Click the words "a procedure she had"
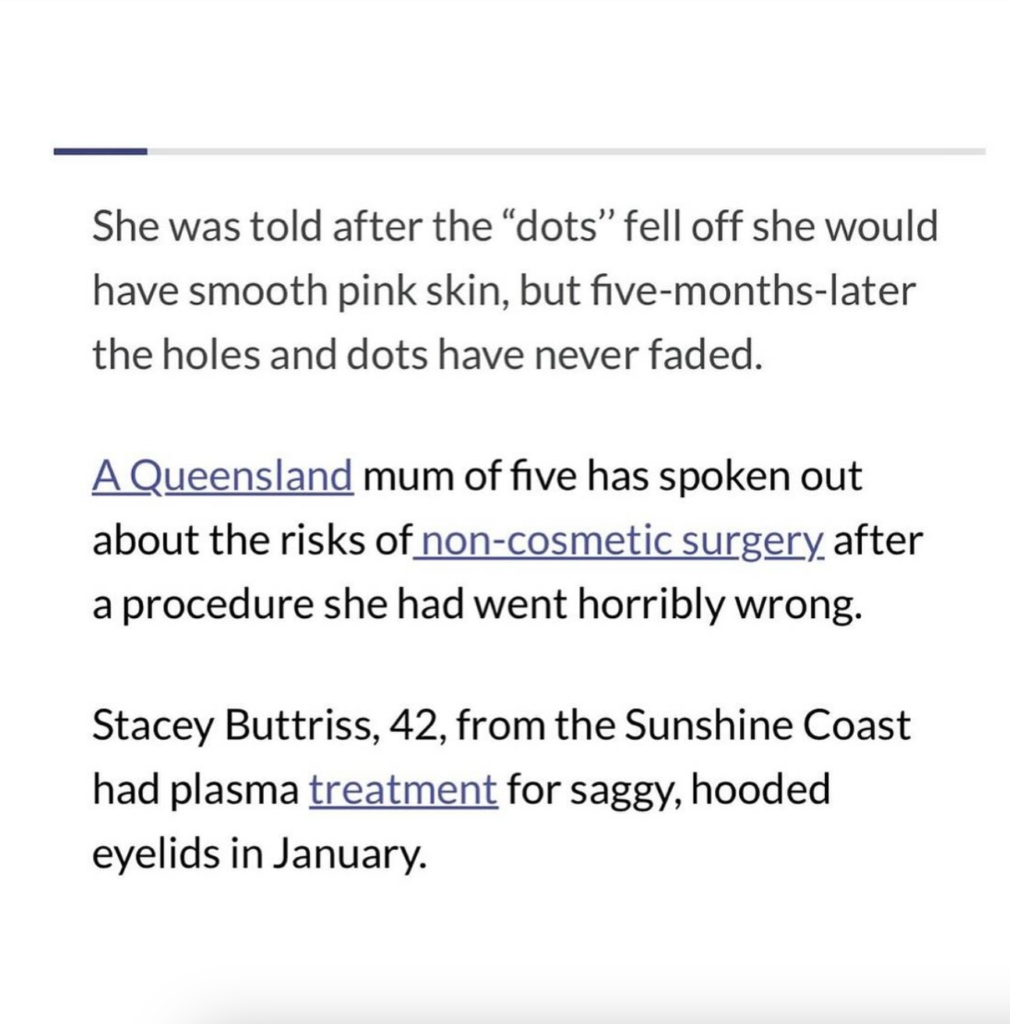The height and width of the screenshot is (1024, 1010). 279,605
